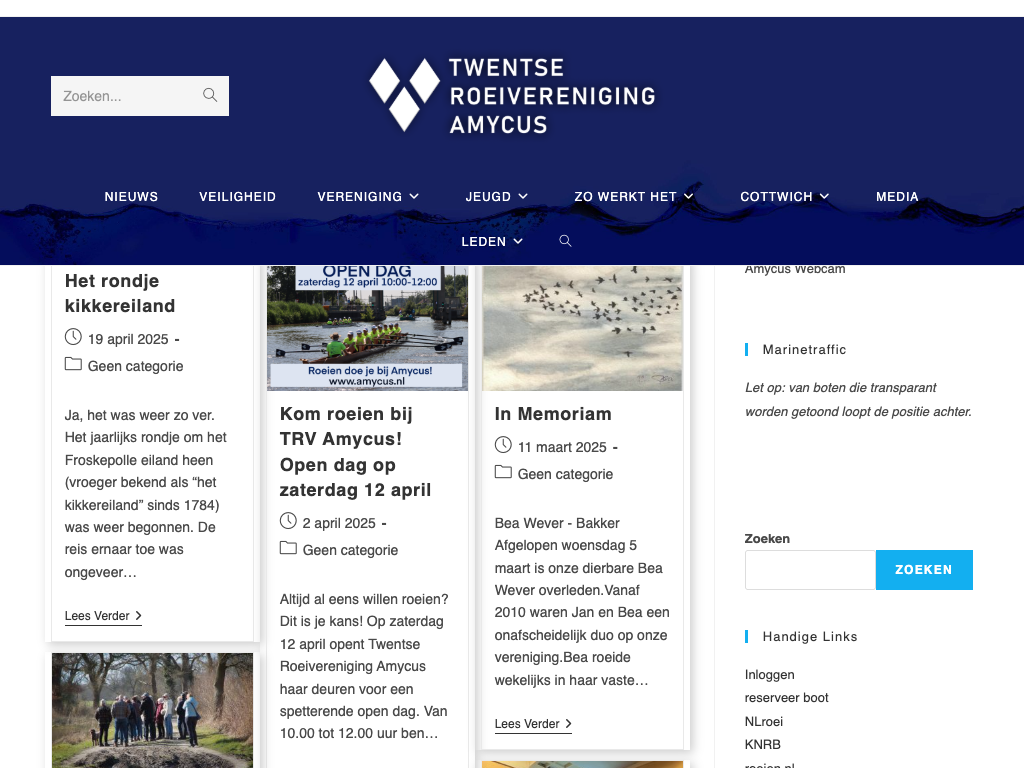Click folder icon under the In Memoriam date
The image size is (1024, 768).
tap(503, 473)
